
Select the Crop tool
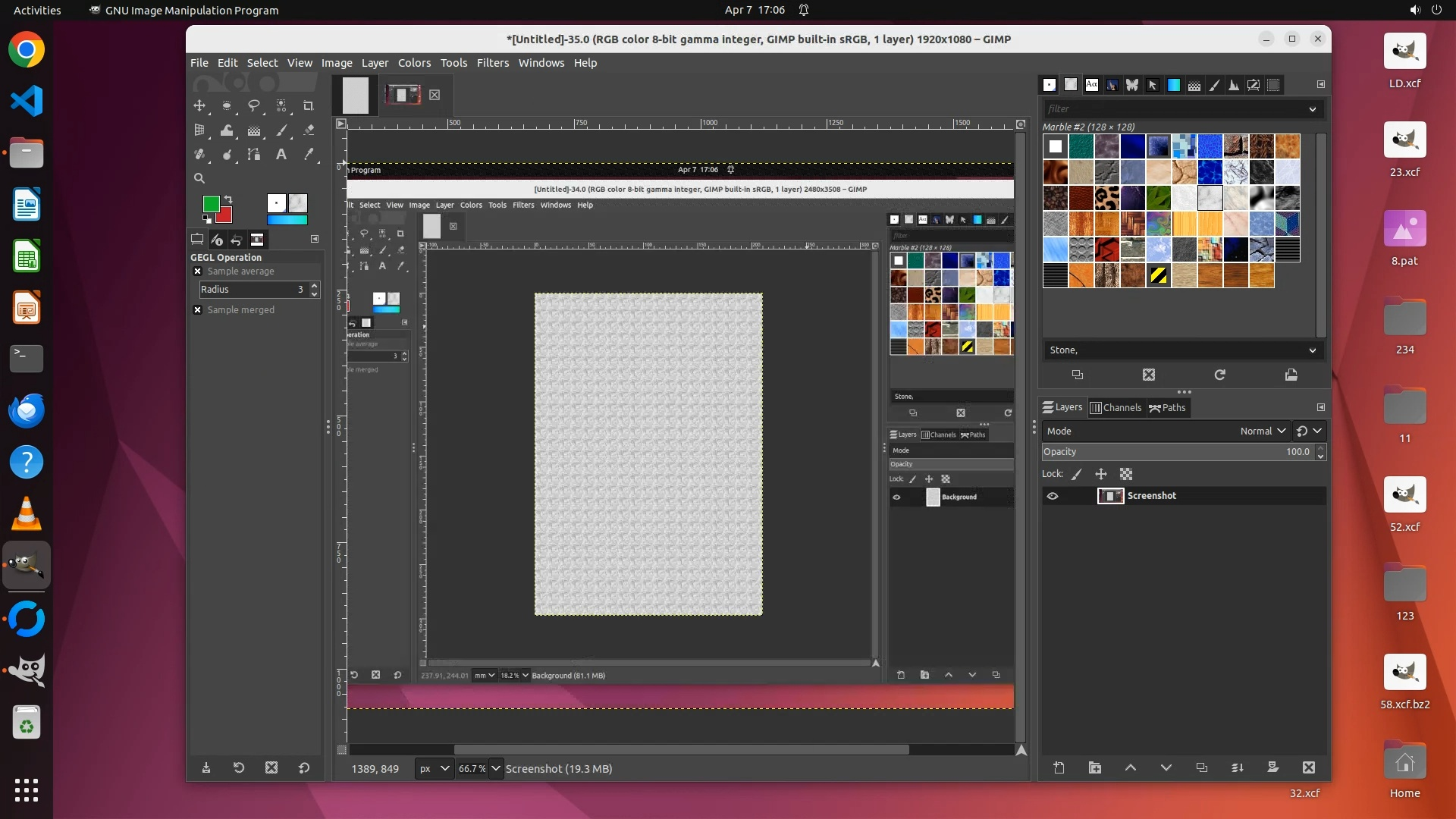tap(308, 105)
